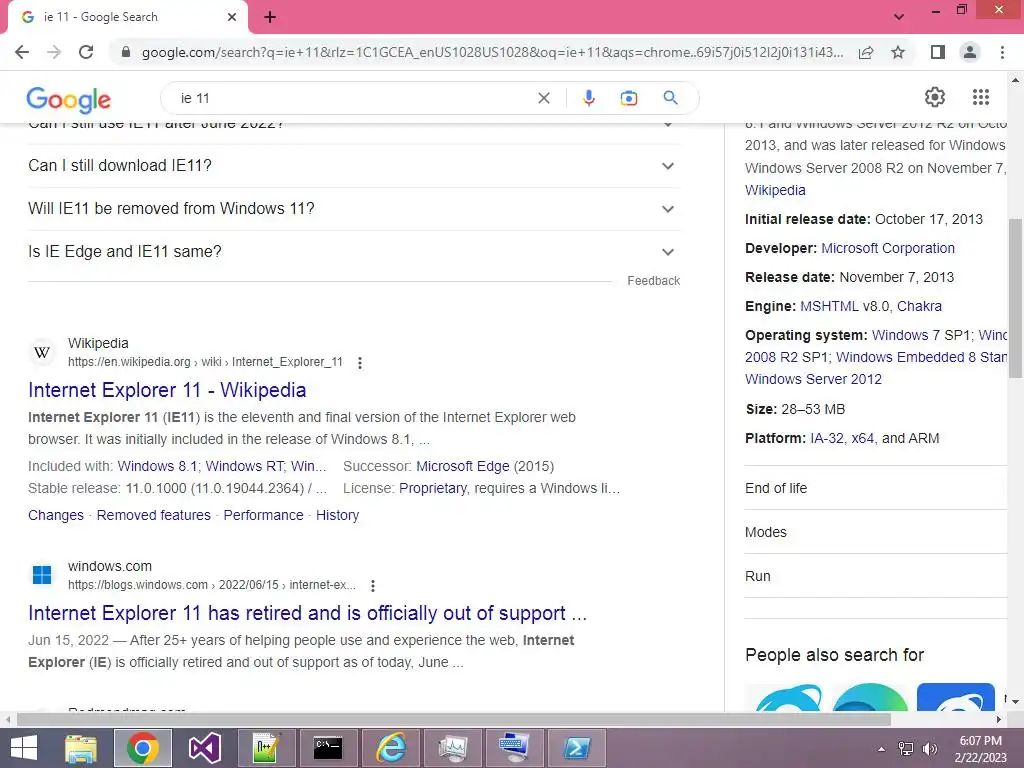This screenshot has height=768, width=1024.
Task: Open more options for the Wikipedia result
Action: point(360,362)
